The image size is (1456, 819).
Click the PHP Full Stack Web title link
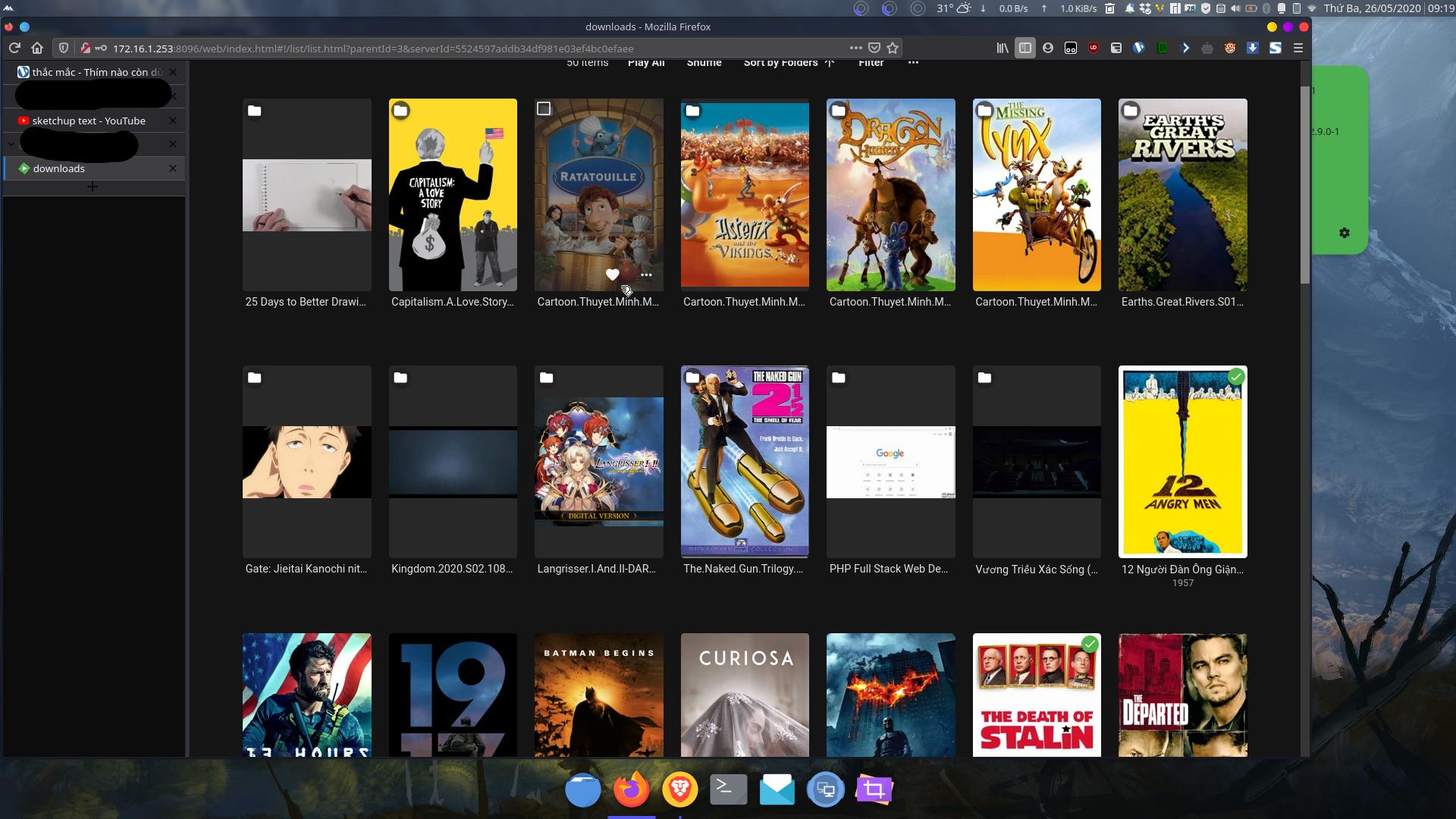click(889, 569)
